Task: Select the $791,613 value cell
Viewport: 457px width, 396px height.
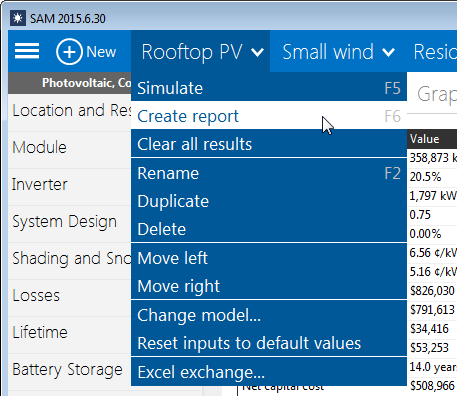Action: [432, 310]
